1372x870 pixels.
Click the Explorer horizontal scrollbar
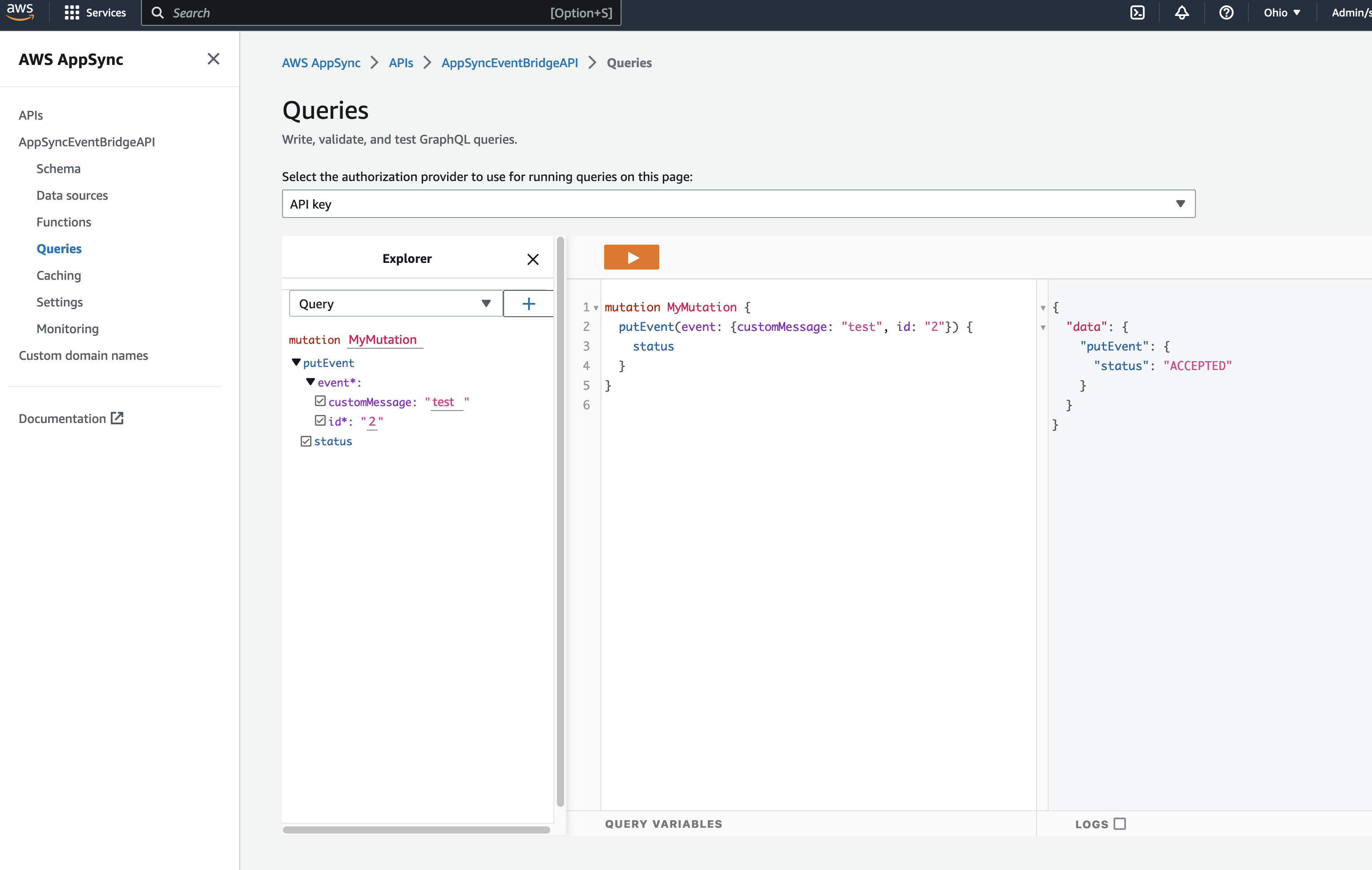(x=416, y=830)
